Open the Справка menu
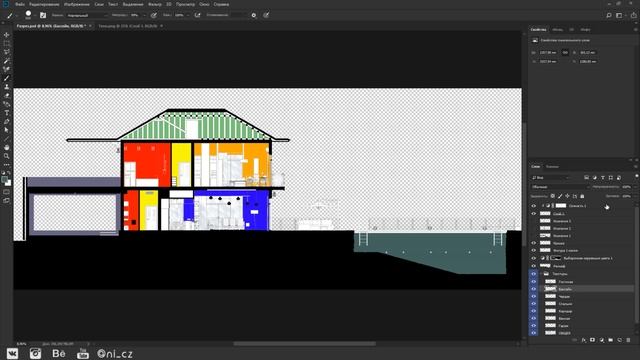The width and height of the screenshot is (640, 360). [x=221, y=4]
